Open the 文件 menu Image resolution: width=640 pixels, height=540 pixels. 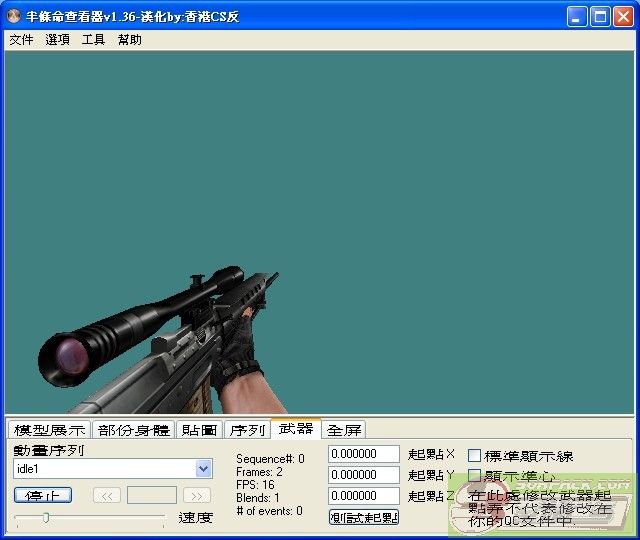tap(21, 40)
